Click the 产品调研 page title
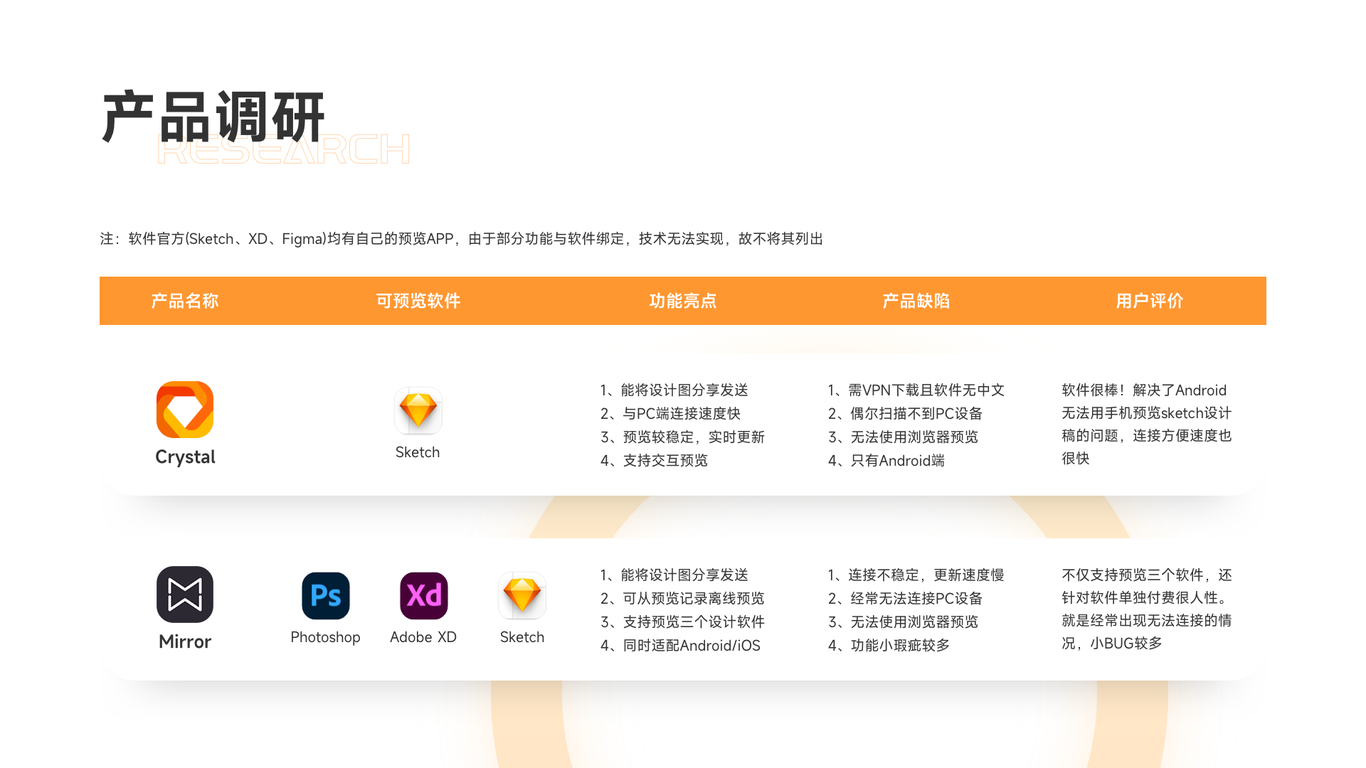The image size is (1366, 768). point(214,117)
